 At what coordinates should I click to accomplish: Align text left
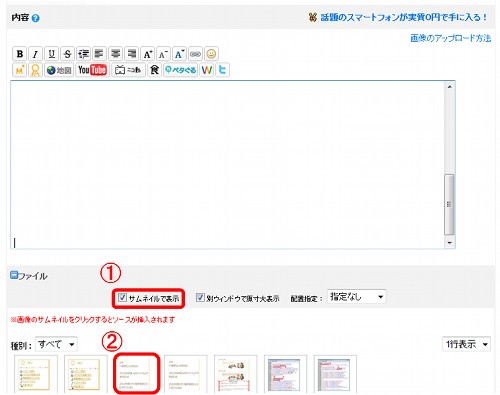[x=99, y=54]
